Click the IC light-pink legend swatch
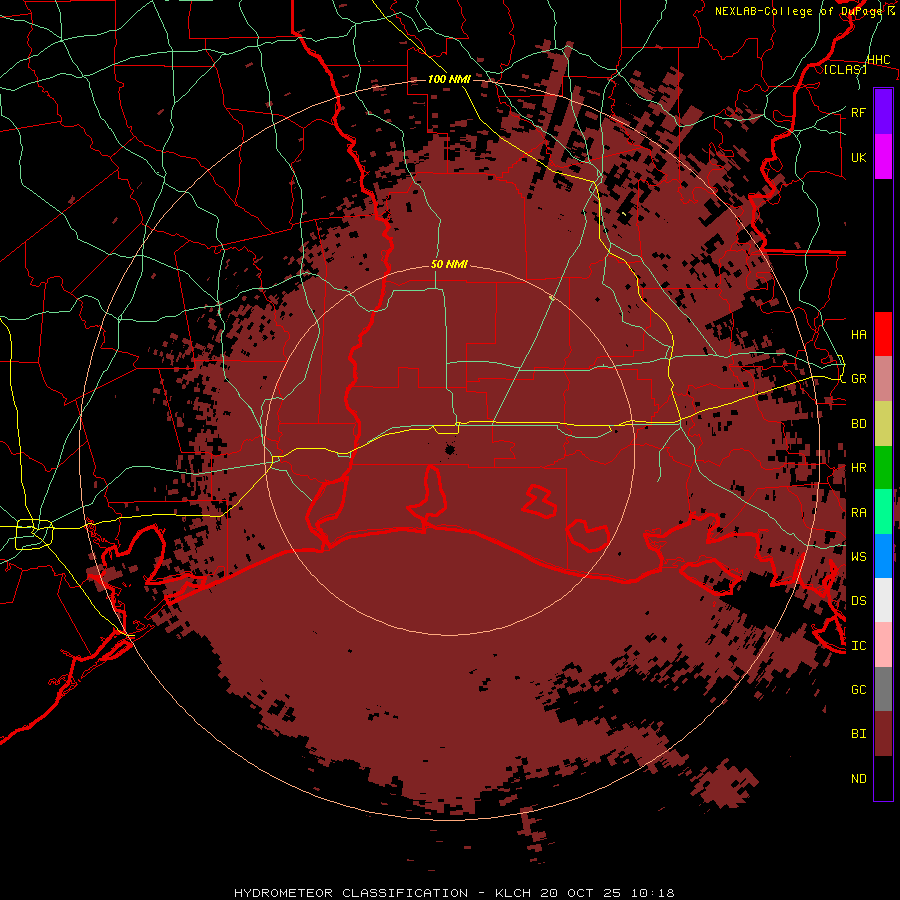This screenshot has width=900, height=900. [883, 645]
